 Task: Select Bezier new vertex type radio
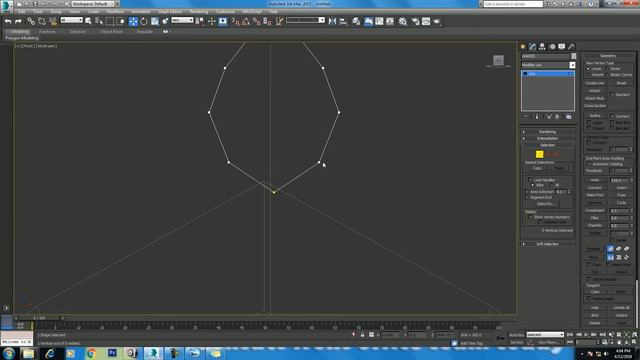(x=607, y=69)
